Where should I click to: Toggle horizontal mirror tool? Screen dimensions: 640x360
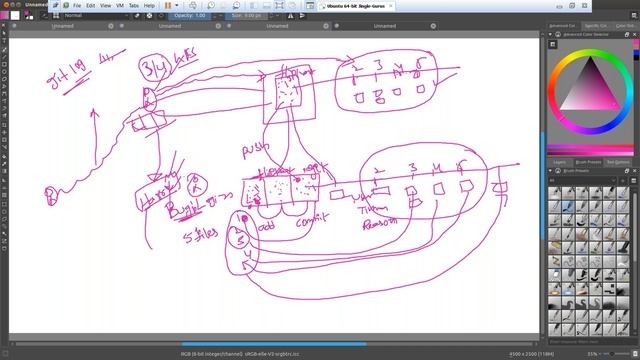(x=291, y=16)
